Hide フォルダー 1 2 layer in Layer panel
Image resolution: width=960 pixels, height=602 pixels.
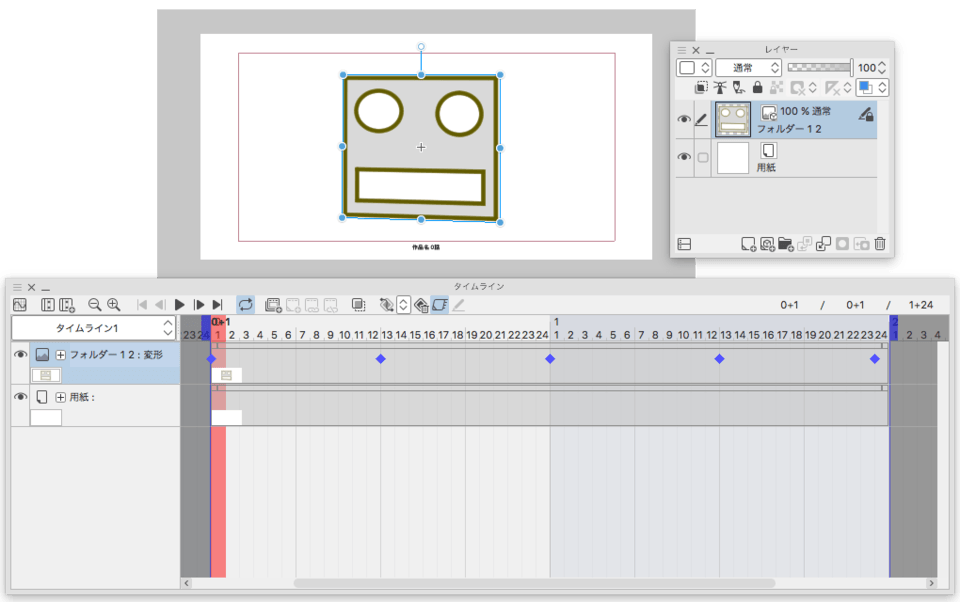click(684, 120)
